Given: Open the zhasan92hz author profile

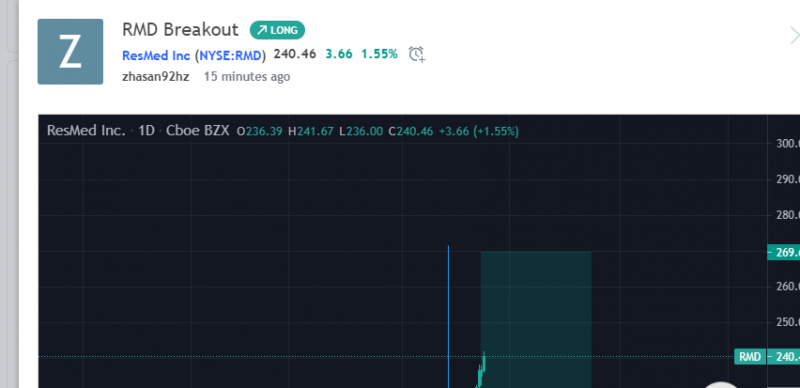Looking at the screenshot, I should (156, 77).
